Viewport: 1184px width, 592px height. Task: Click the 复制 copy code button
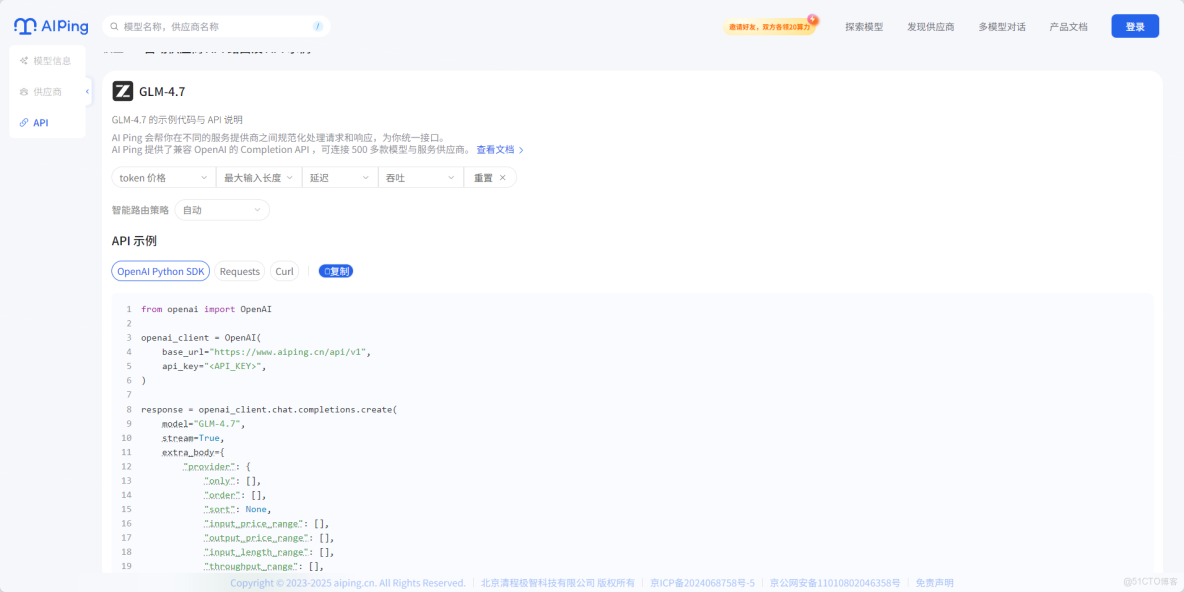tap(335, 270)
